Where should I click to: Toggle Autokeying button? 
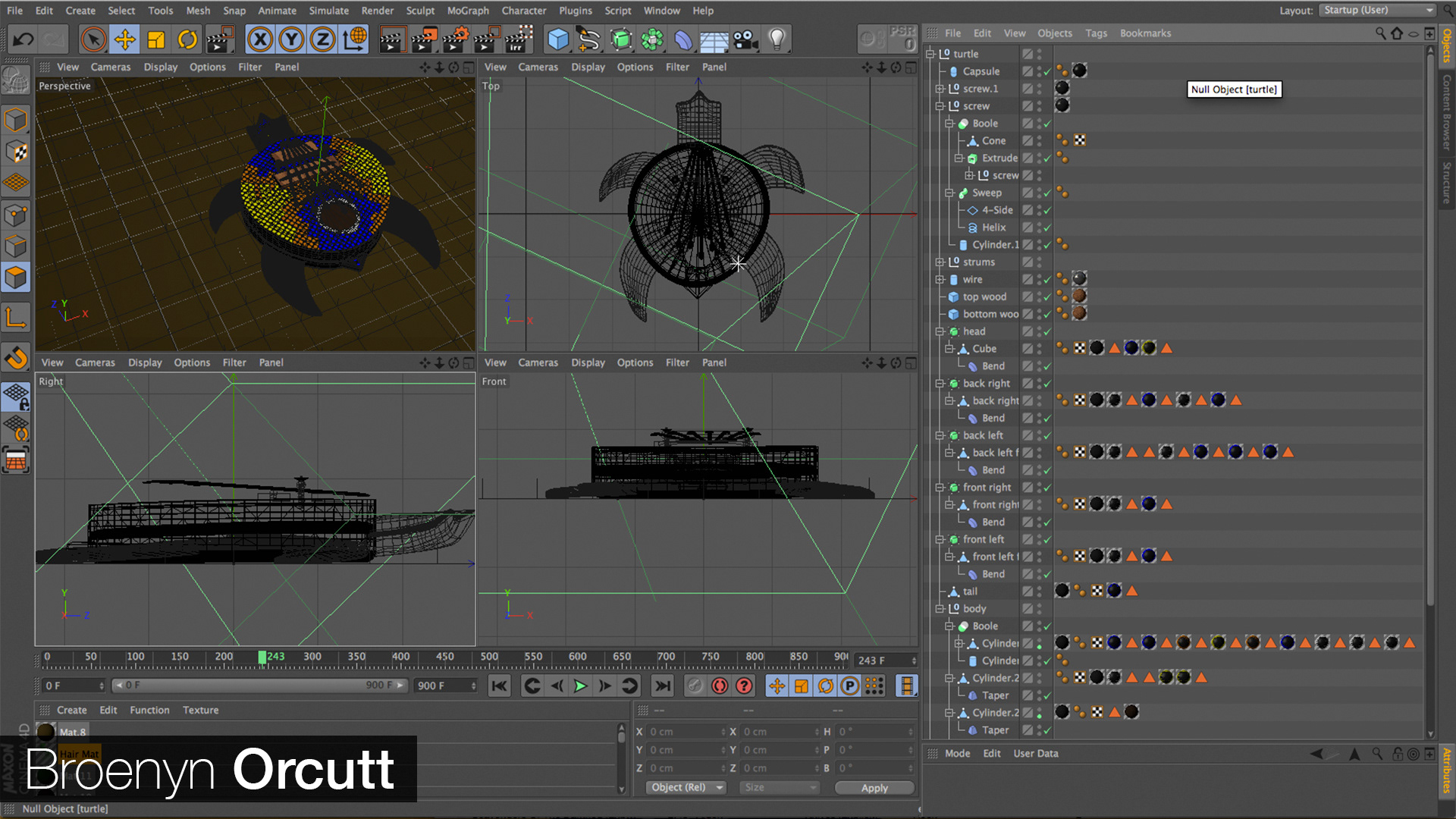click(720, 686)
